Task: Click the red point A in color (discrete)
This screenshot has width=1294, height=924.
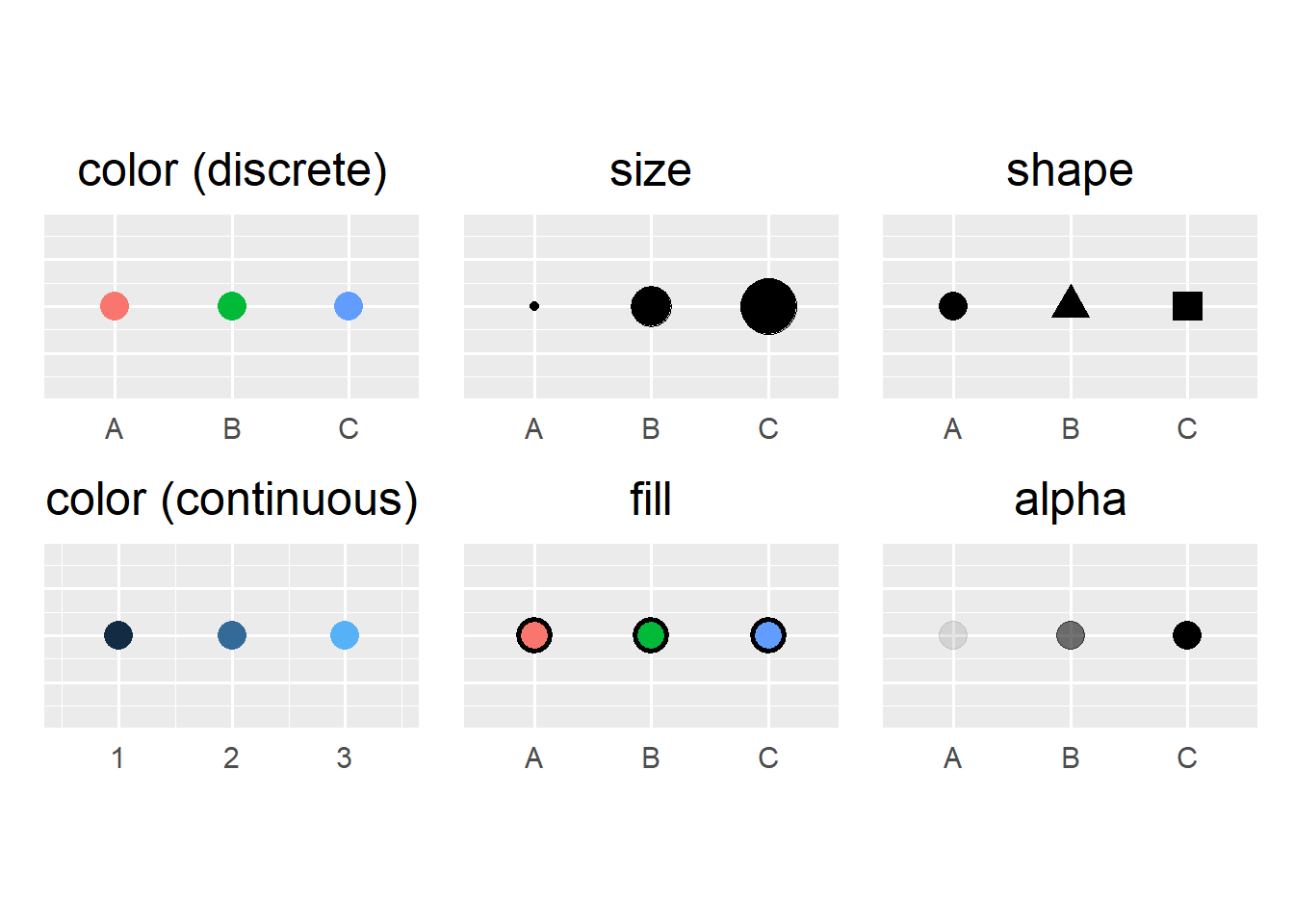Action: [115, 306]
